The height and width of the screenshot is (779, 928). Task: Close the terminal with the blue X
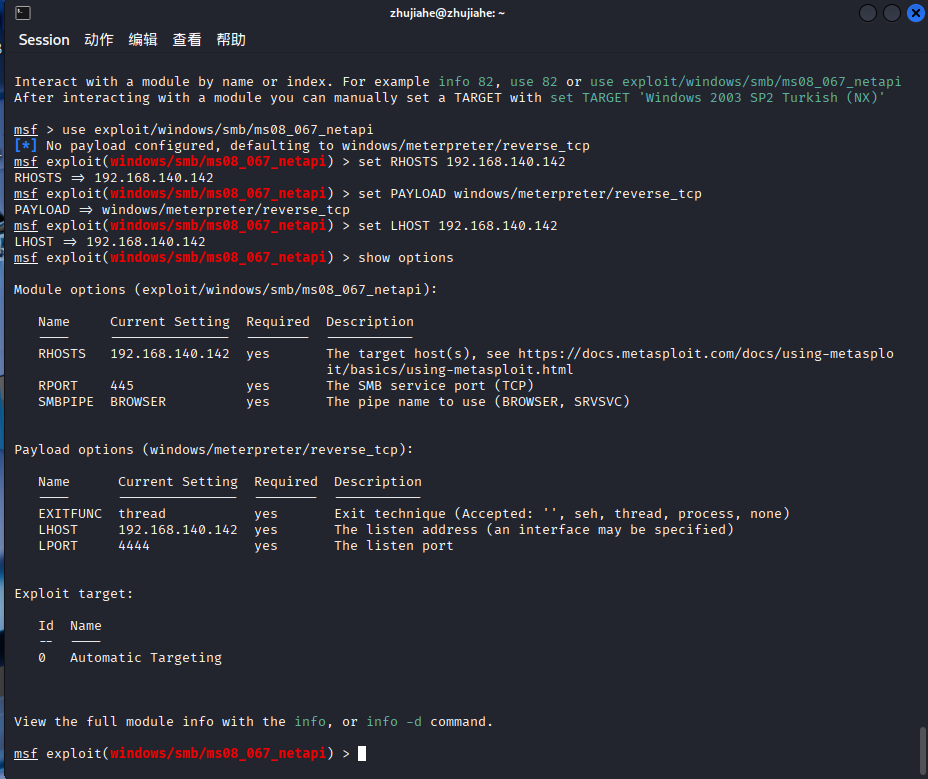pyautogui.click(x=916, y=12)
